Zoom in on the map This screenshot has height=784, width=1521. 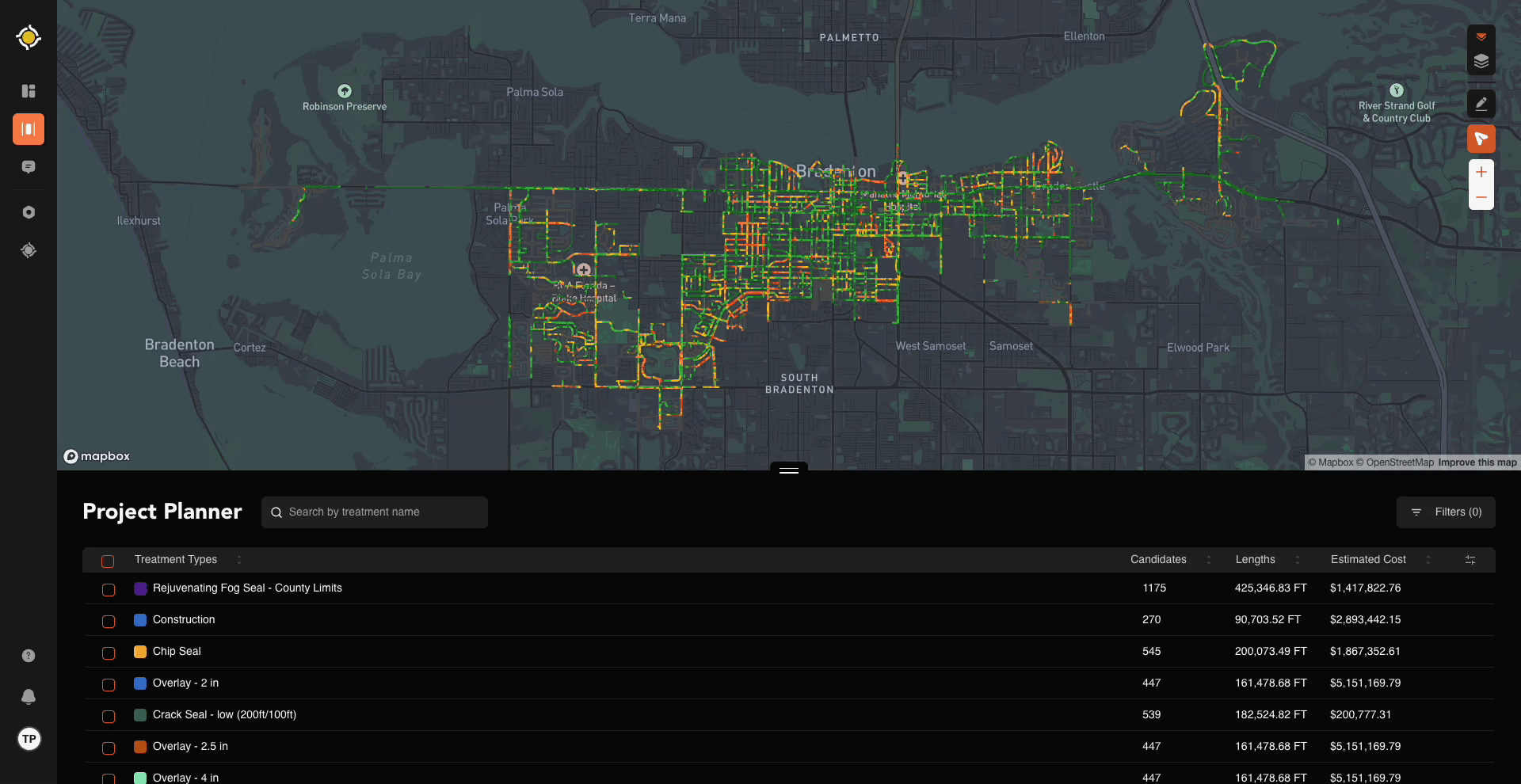pyautogui.click(x=1481, y=173)
